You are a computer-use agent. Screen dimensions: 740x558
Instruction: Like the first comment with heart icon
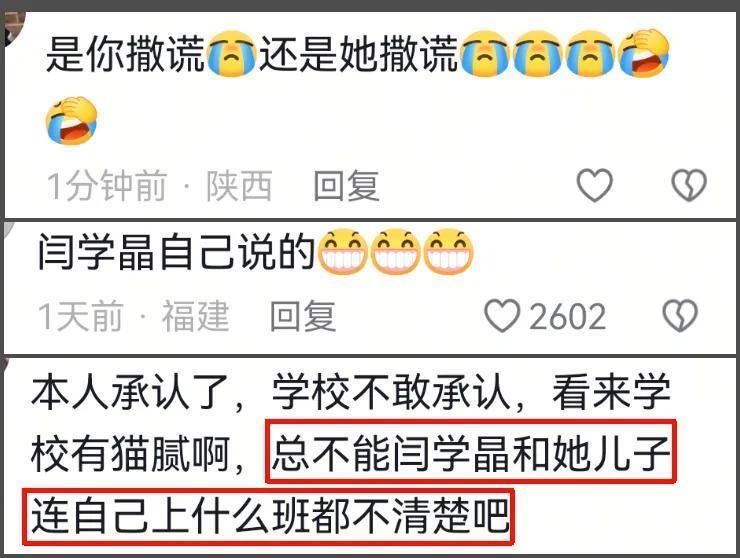pyautogui.click(x=595, y=185)
